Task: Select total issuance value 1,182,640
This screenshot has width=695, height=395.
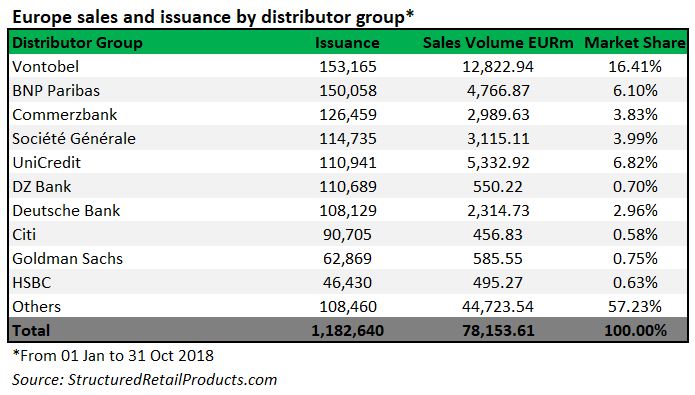Action: pyautogui.click(x=348, y=331)
